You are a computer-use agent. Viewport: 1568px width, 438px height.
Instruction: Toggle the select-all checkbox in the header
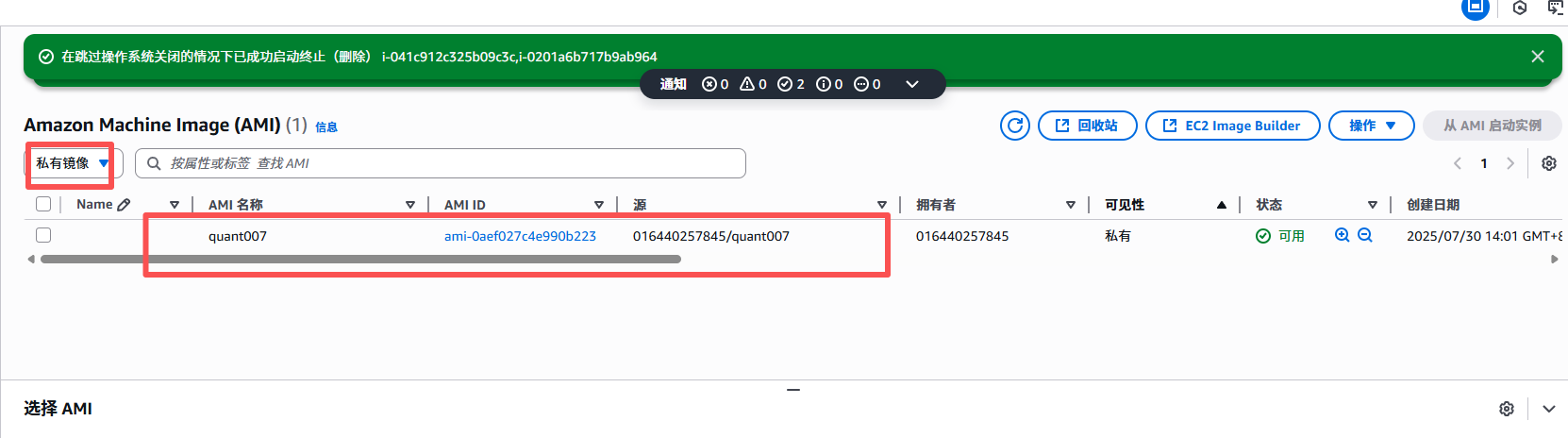click(x=43, y=204)
